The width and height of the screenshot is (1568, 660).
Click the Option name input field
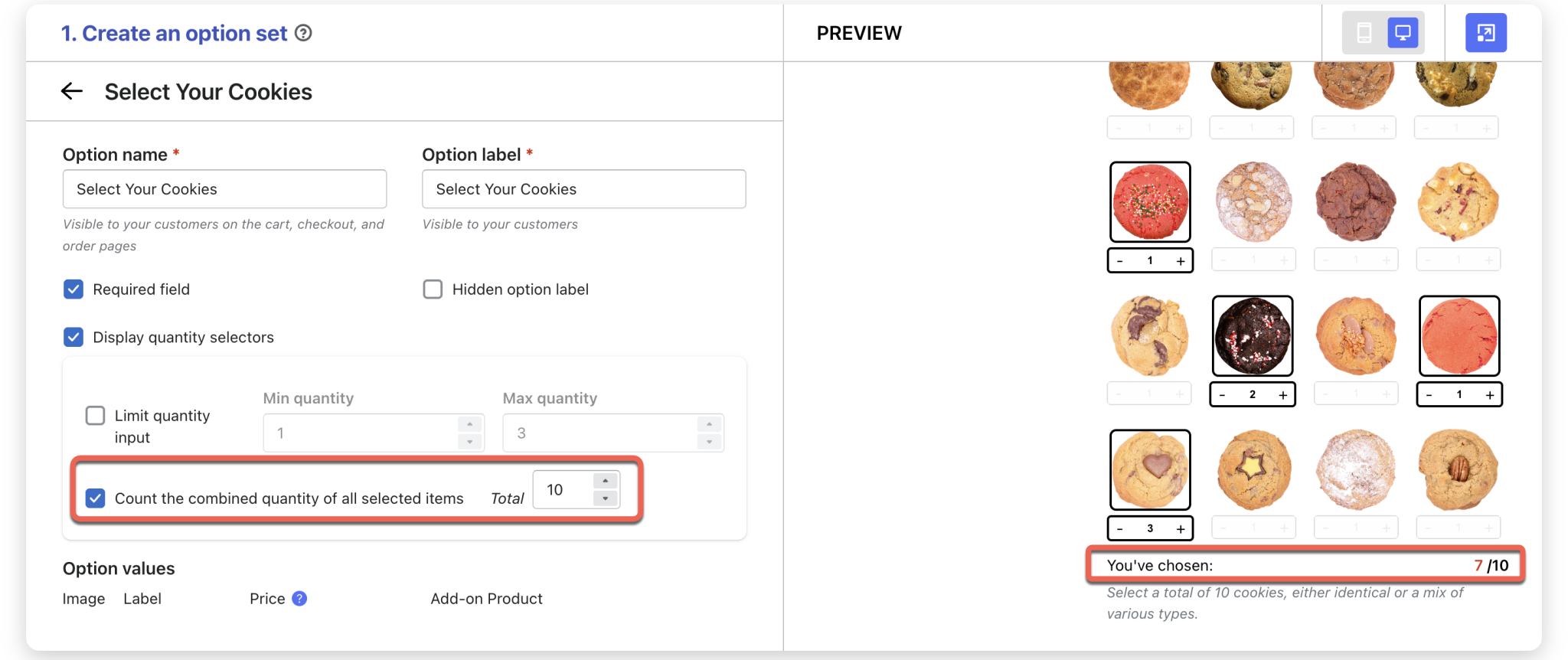(224, 188)
